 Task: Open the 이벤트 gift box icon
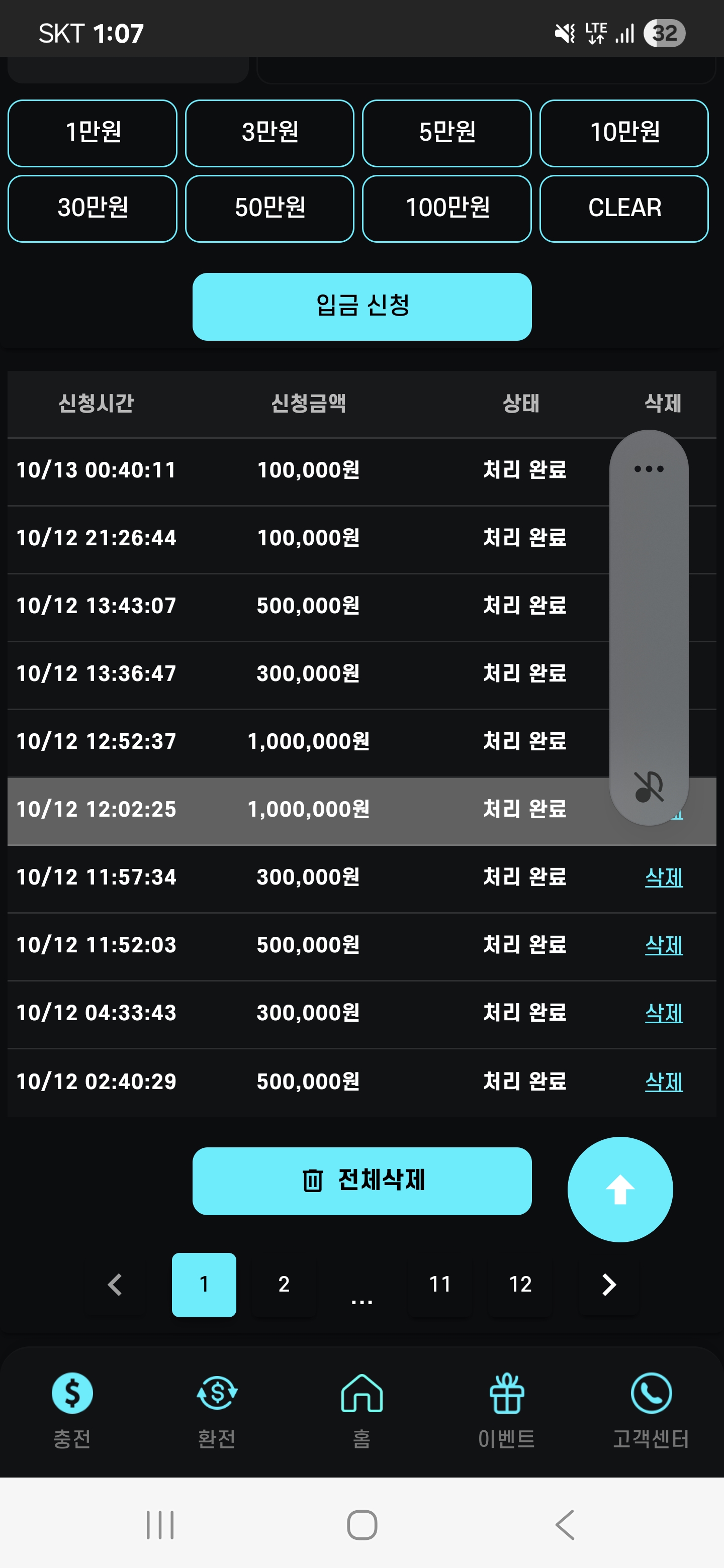(507, 1393)
